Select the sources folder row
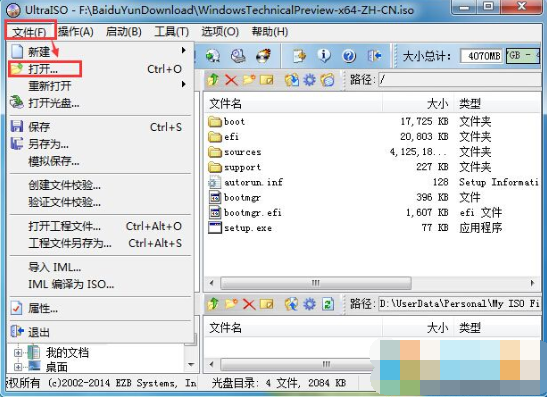 tap(372, 152)
